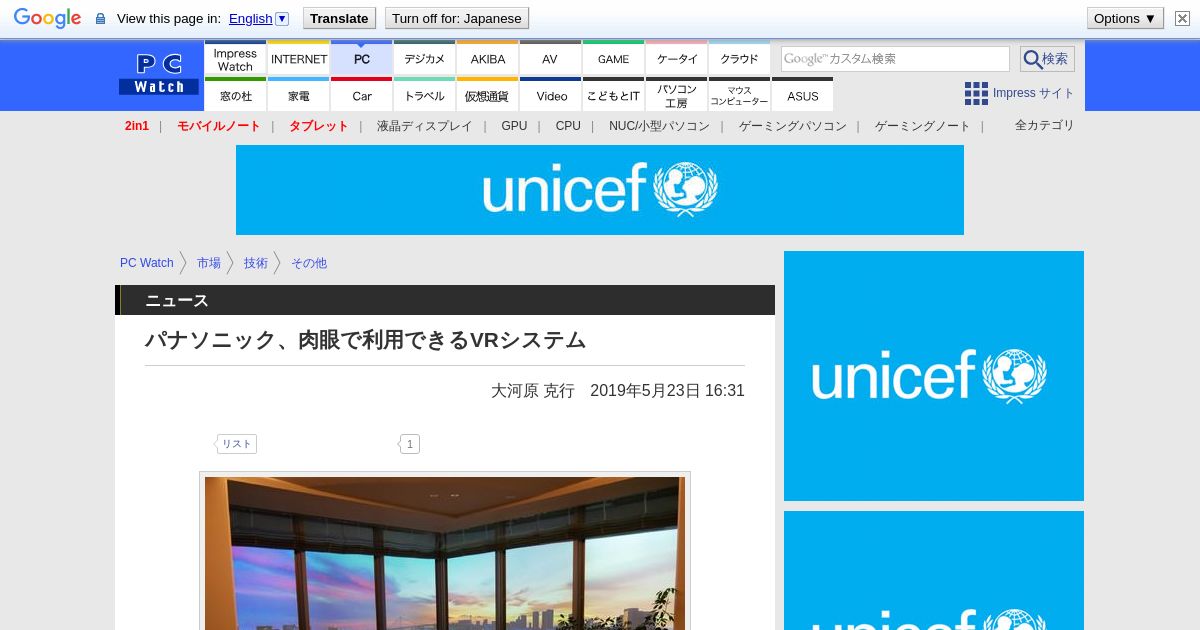Click the Google logo in translate bar
The height and width of the screenshot is (630, 1200).
tap(47, 18)
